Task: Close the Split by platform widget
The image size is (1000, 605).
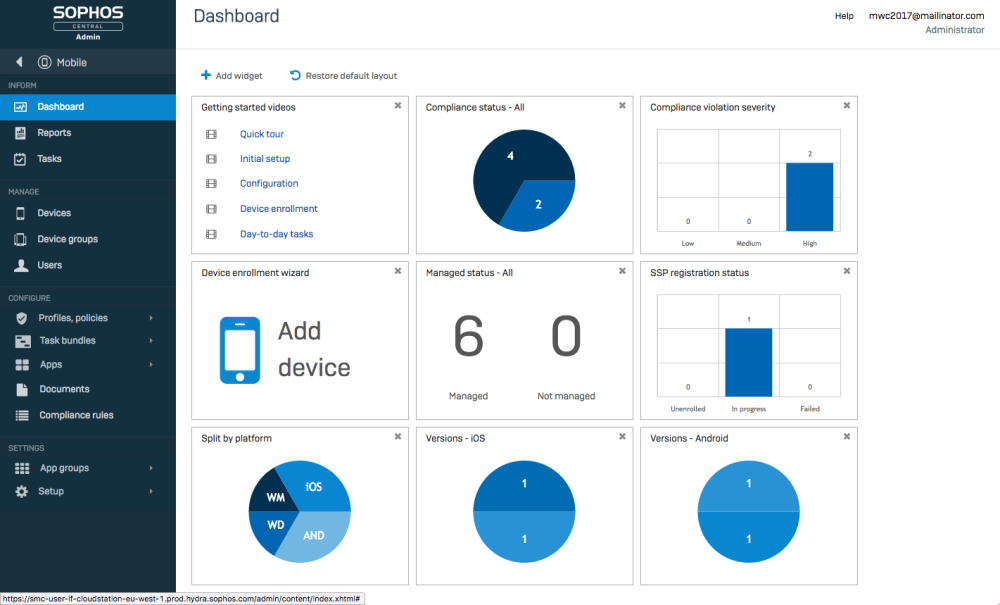Action: (398, 436)
